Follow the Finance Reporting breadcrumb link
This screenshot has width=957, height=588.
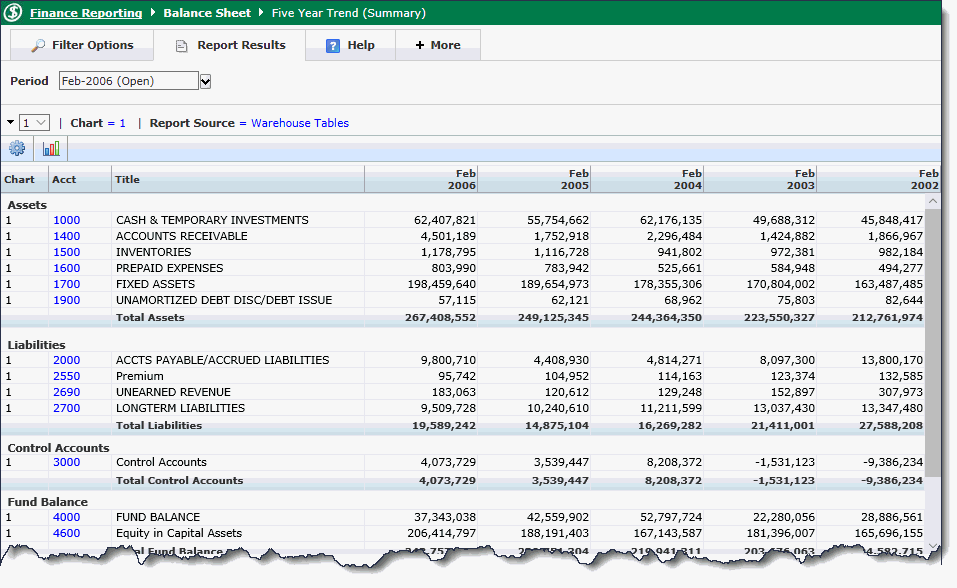point(86,13)
